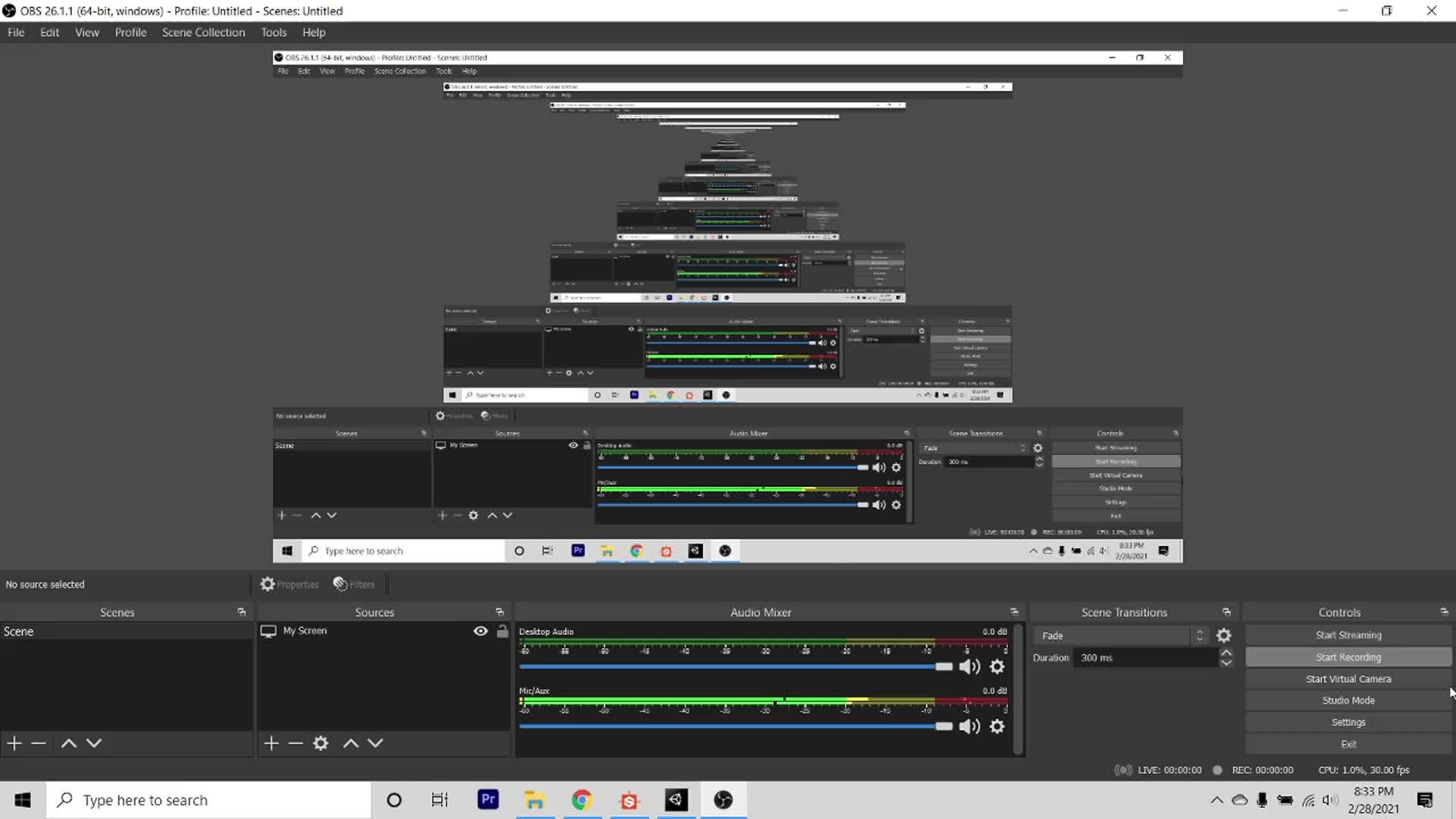The image size is (1456, 819).
Task: Open Mic/Aux audio settings gear
Action: point(997,726)
